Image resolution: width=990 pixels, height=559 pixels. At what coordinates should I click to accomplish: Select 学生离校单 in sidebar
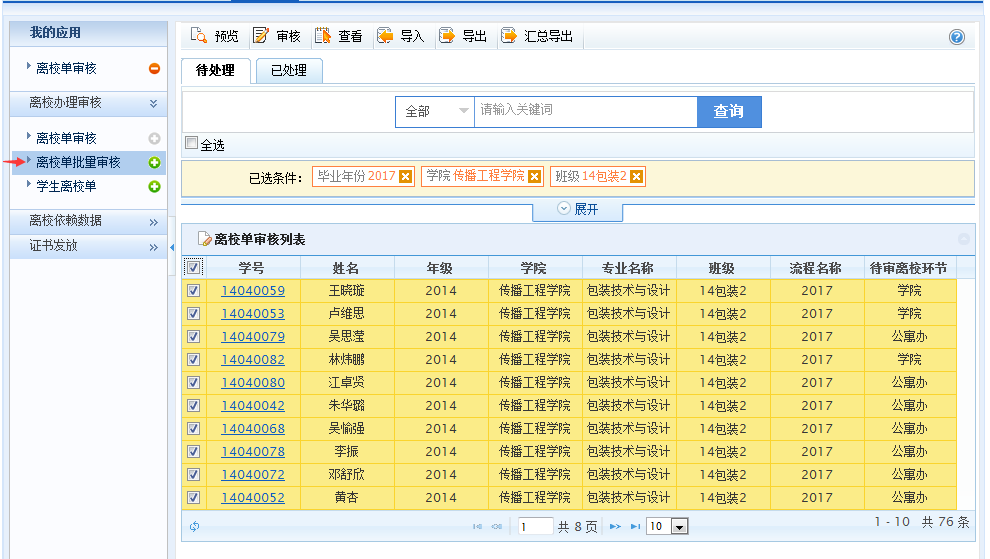[x=66, y=186]
